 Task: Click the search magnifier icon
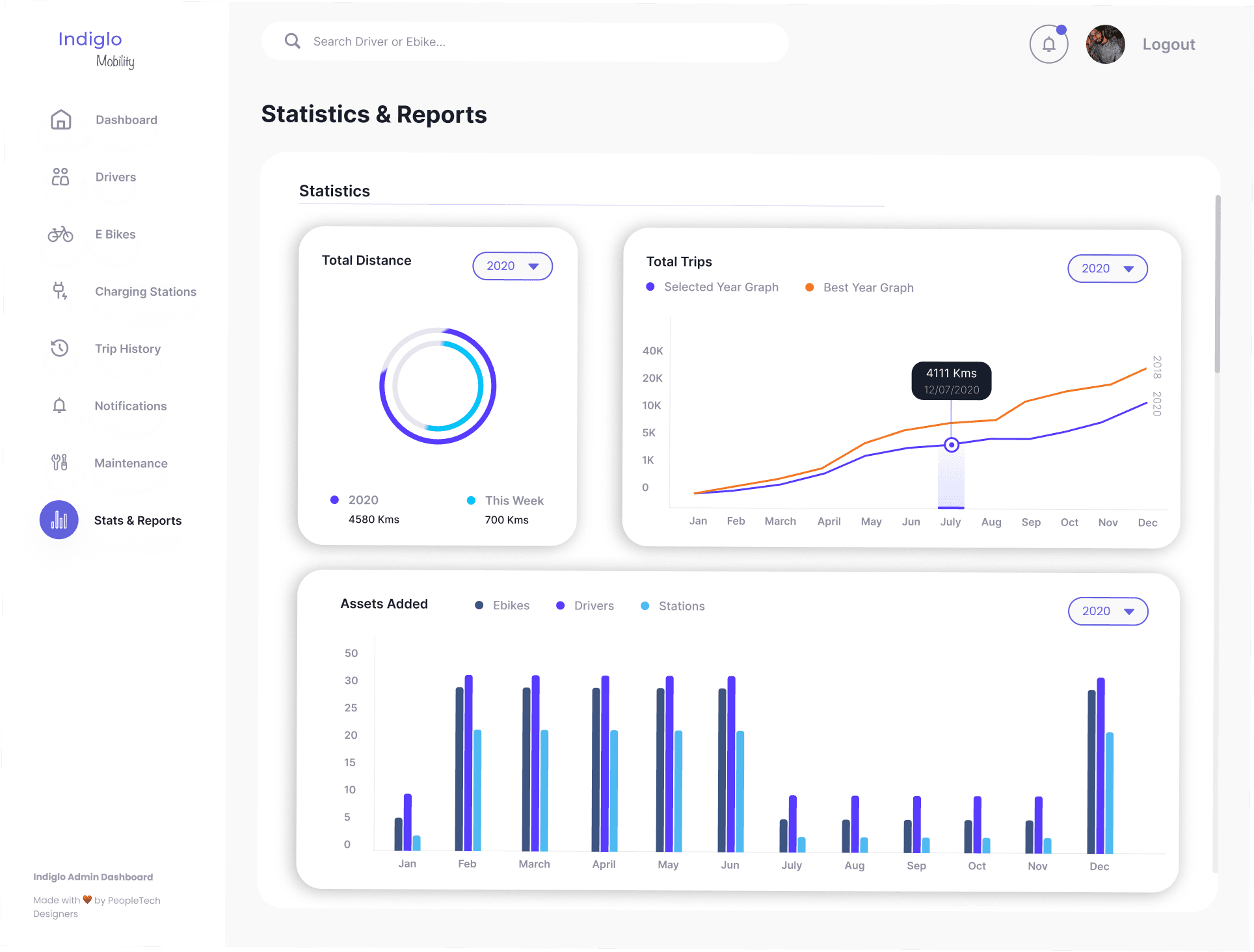click(293, 42)
